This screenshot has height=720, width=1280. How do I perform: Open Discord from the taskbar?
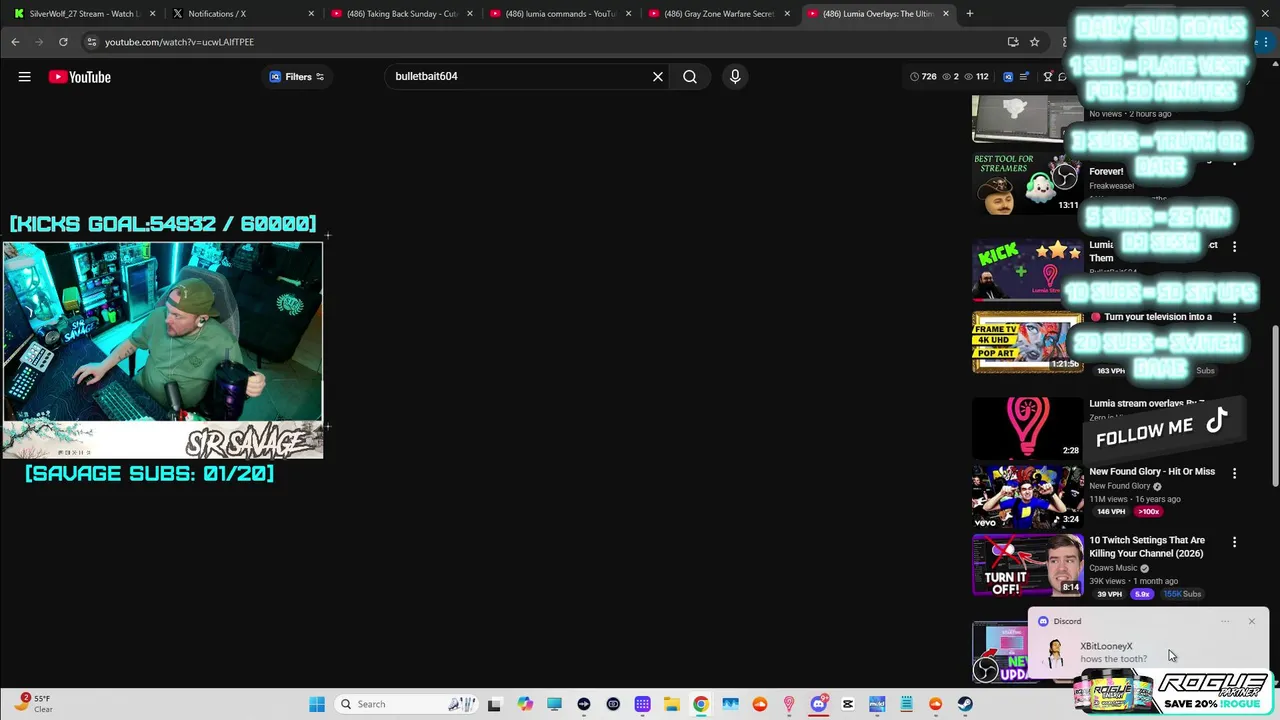(x=818, y=704)
